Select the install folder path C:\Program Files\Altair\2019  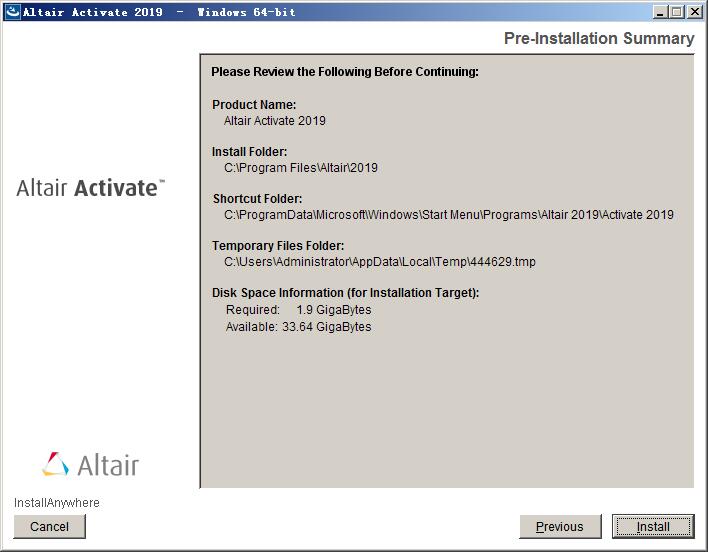[x=300, y=168]
